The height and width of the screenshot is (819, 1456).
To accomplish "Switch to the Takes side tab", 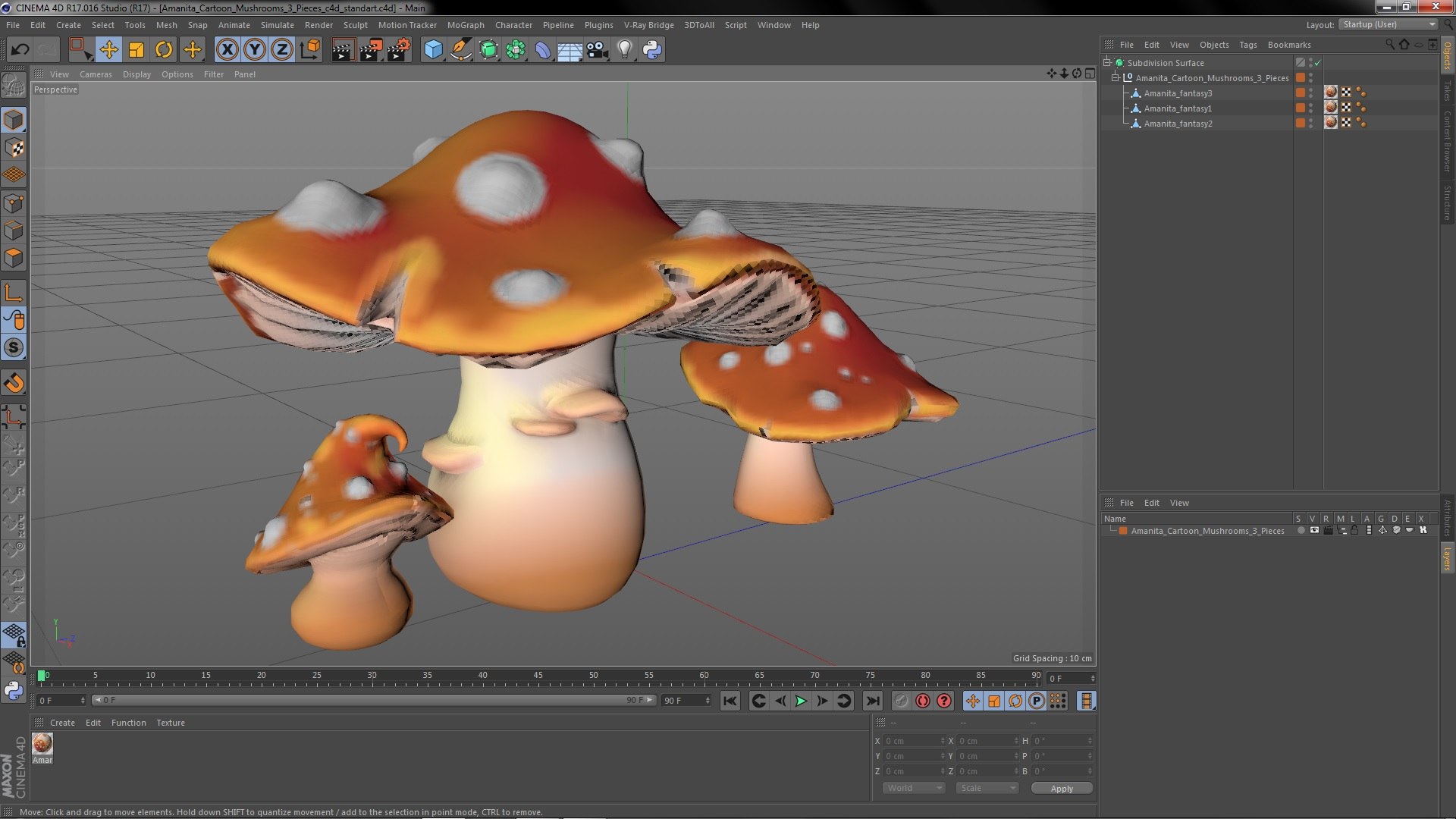I will (x=1447, y=91).
